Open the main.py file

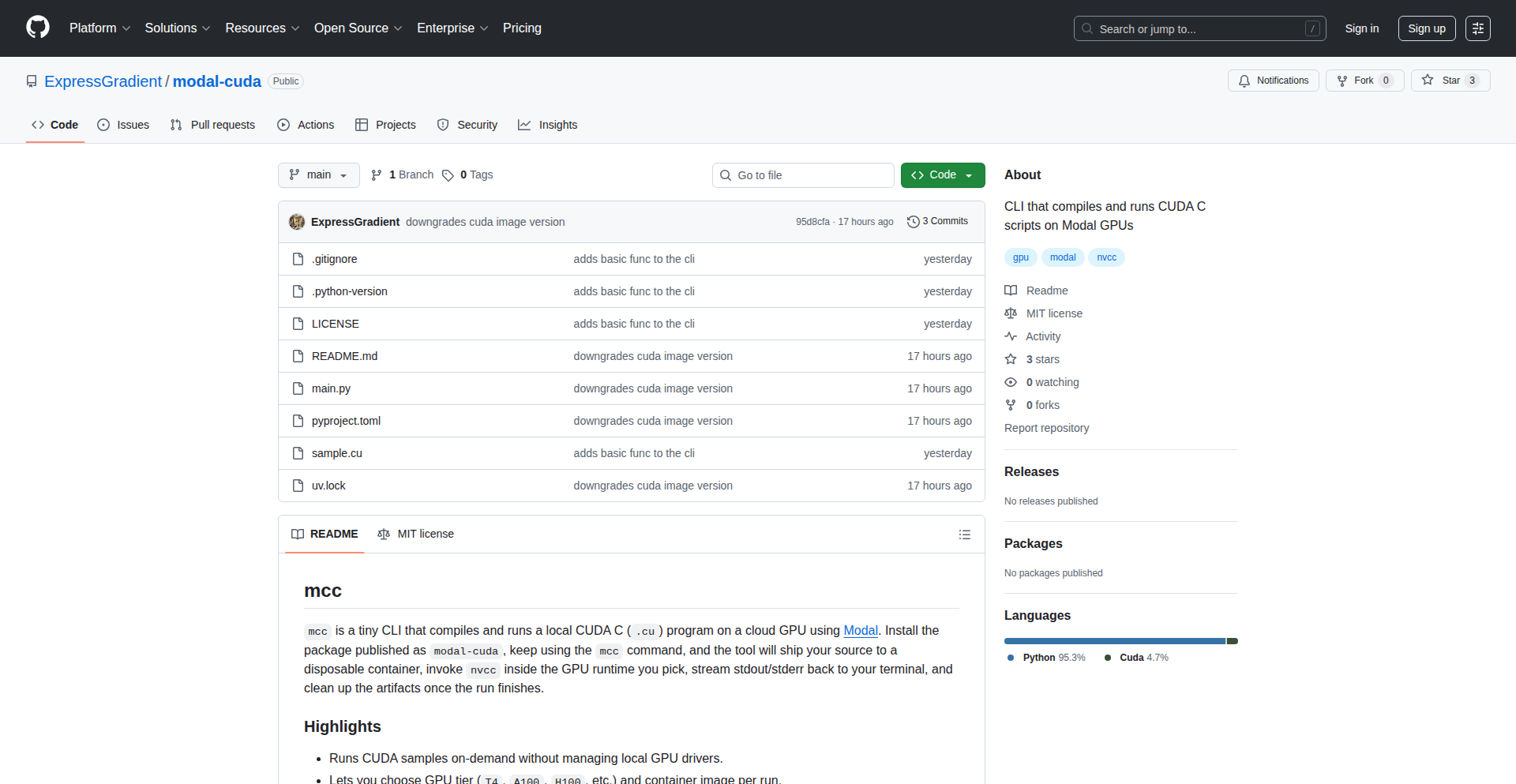(331, 388)
